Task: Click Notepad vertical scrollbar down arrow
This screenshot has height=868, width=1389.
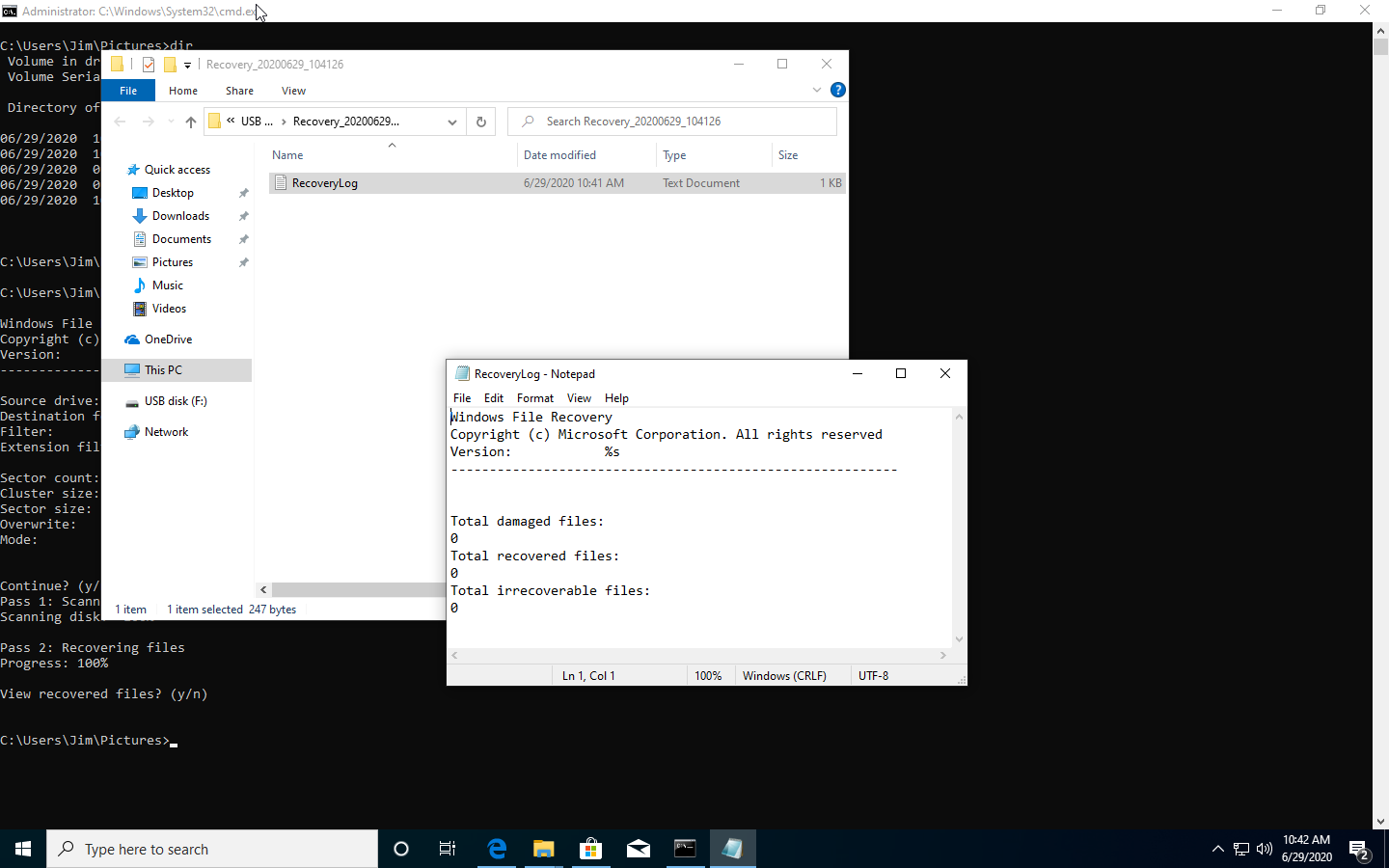Action: pos(959,638)
